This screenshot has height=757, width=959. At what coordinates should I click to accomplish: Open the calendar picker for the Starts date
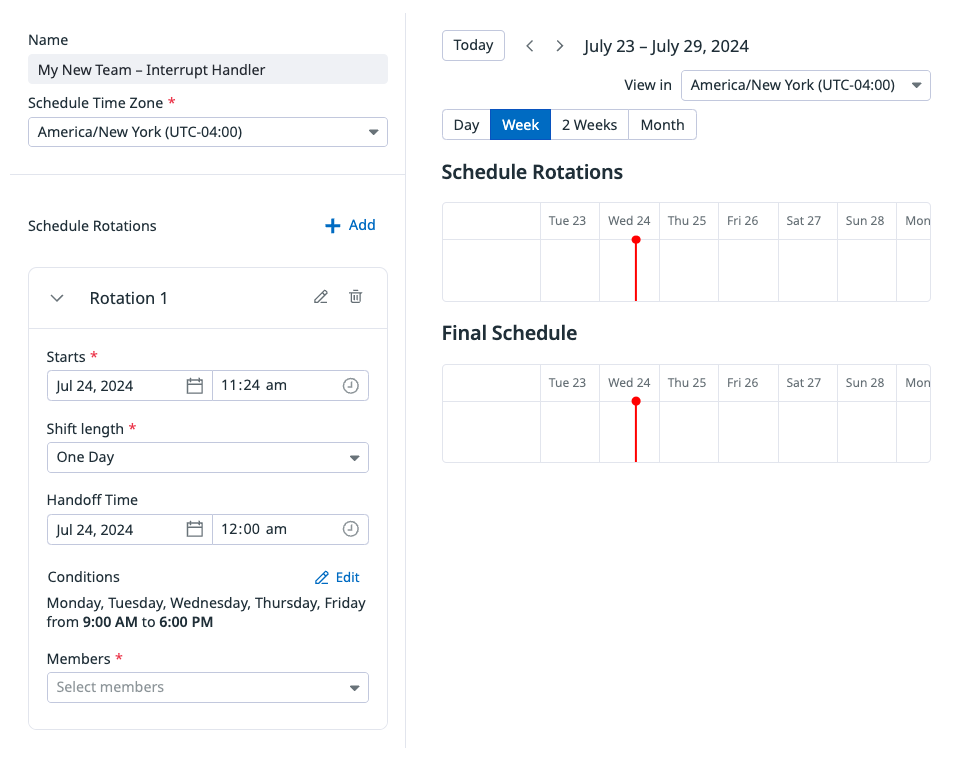(194, 386)
